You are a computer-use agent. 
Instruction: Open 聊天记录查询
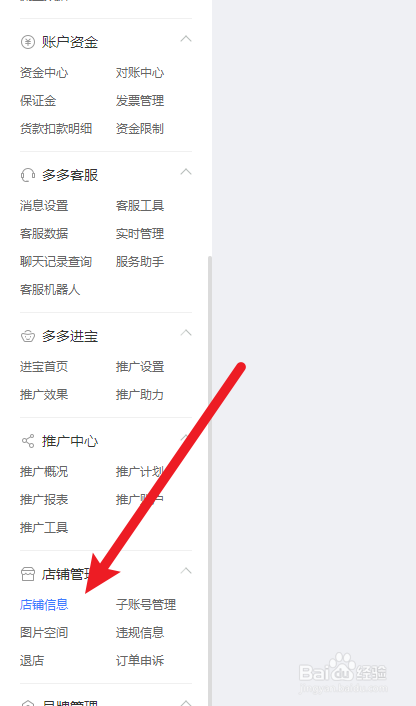[56, 262]
